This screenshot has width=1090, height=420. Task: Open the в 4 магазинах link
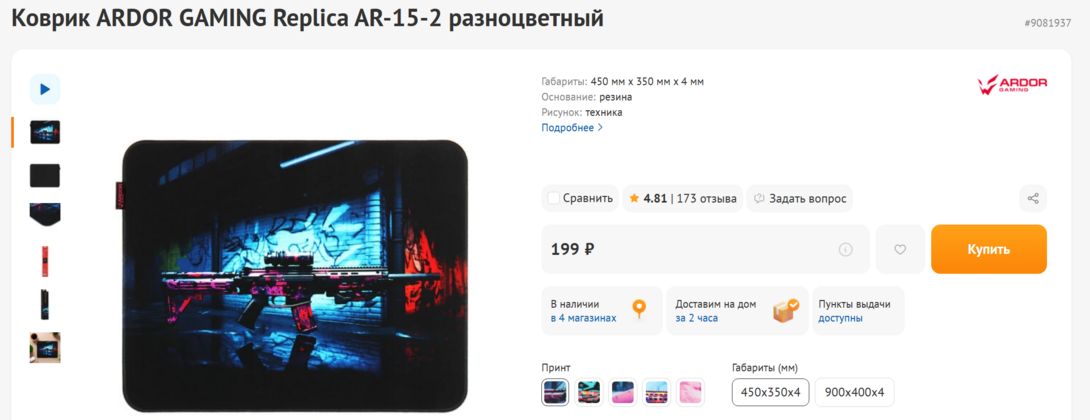click(x=583, y=318)
